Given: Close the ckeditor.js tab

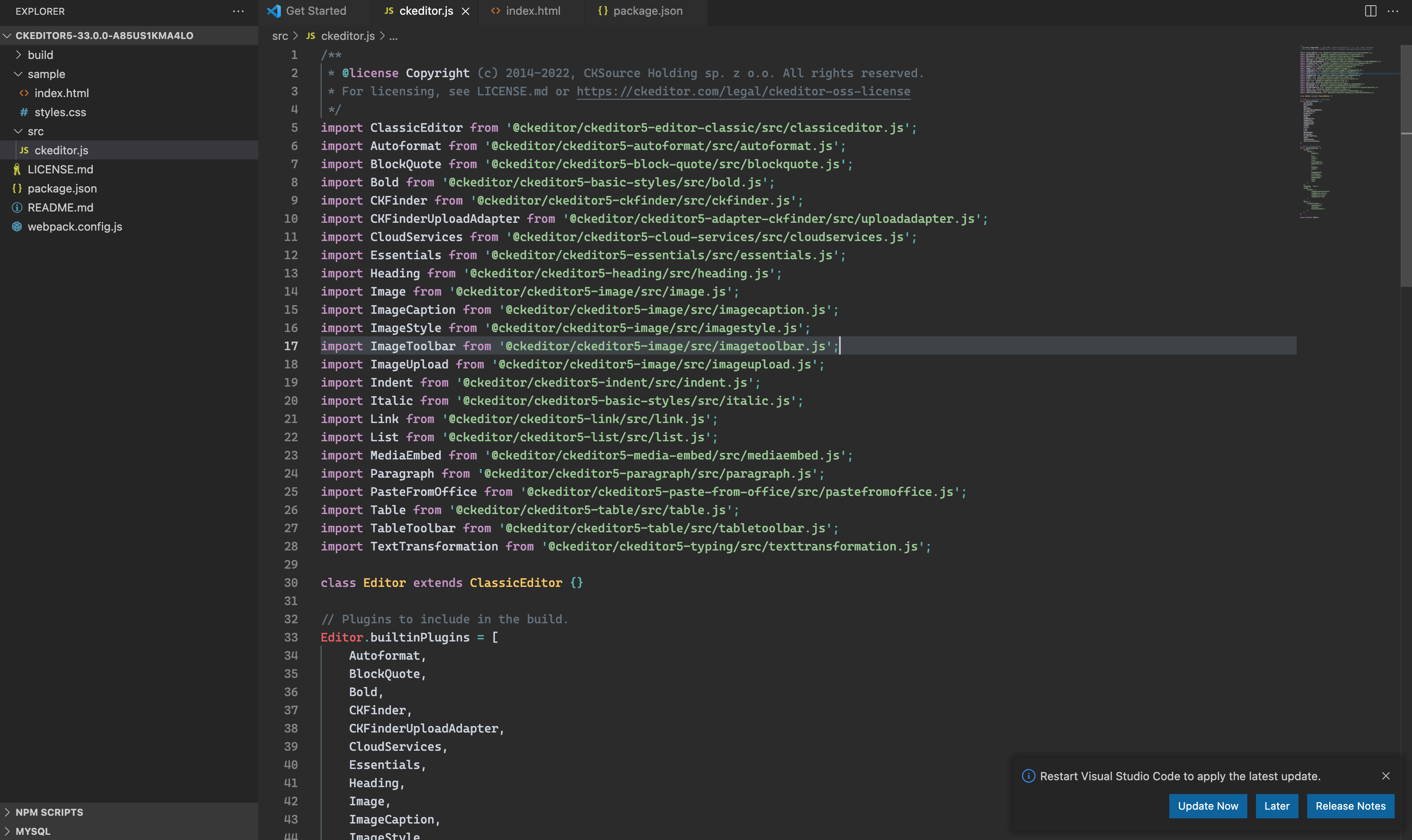Looking at the screenshot, I should [465, 11].
